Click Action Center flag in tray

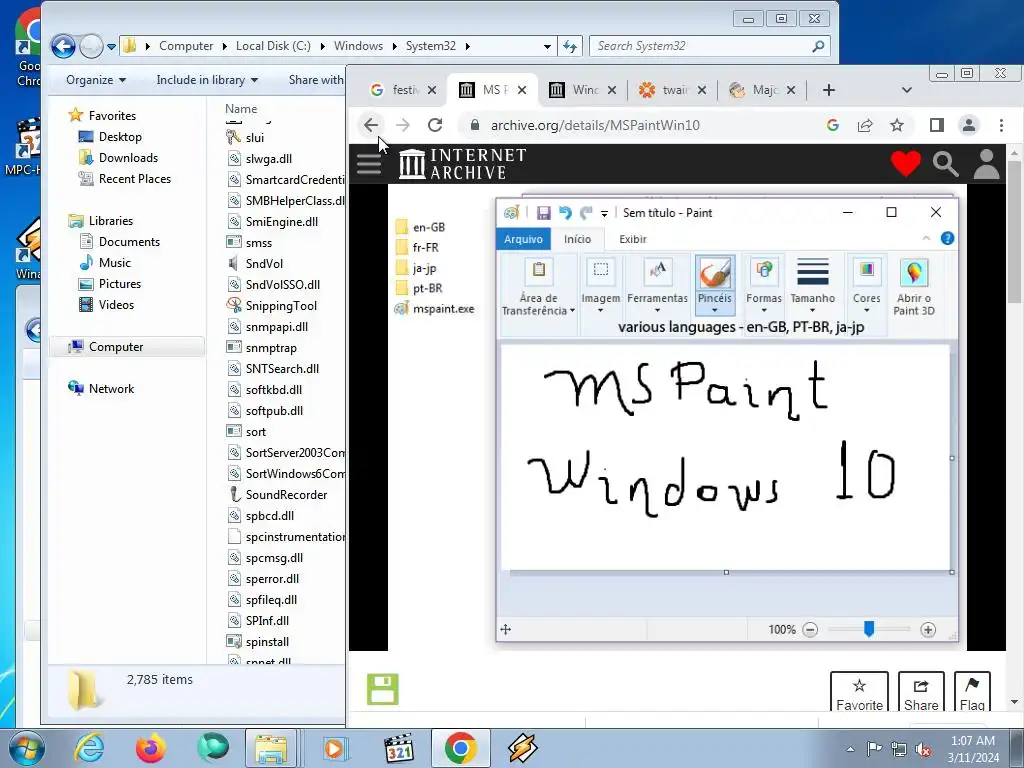click(x=874, y=748)
